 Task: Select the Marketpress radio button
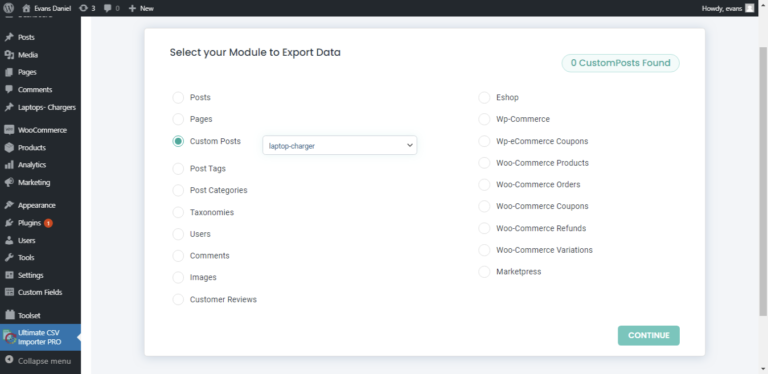click(x=484, y=272)
